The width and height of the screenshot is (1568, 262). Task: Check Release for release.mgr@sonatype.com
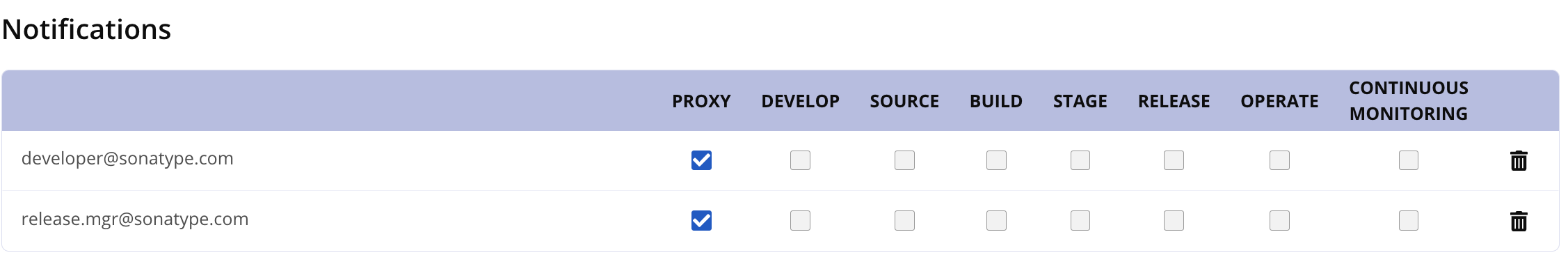point(1174,221)
